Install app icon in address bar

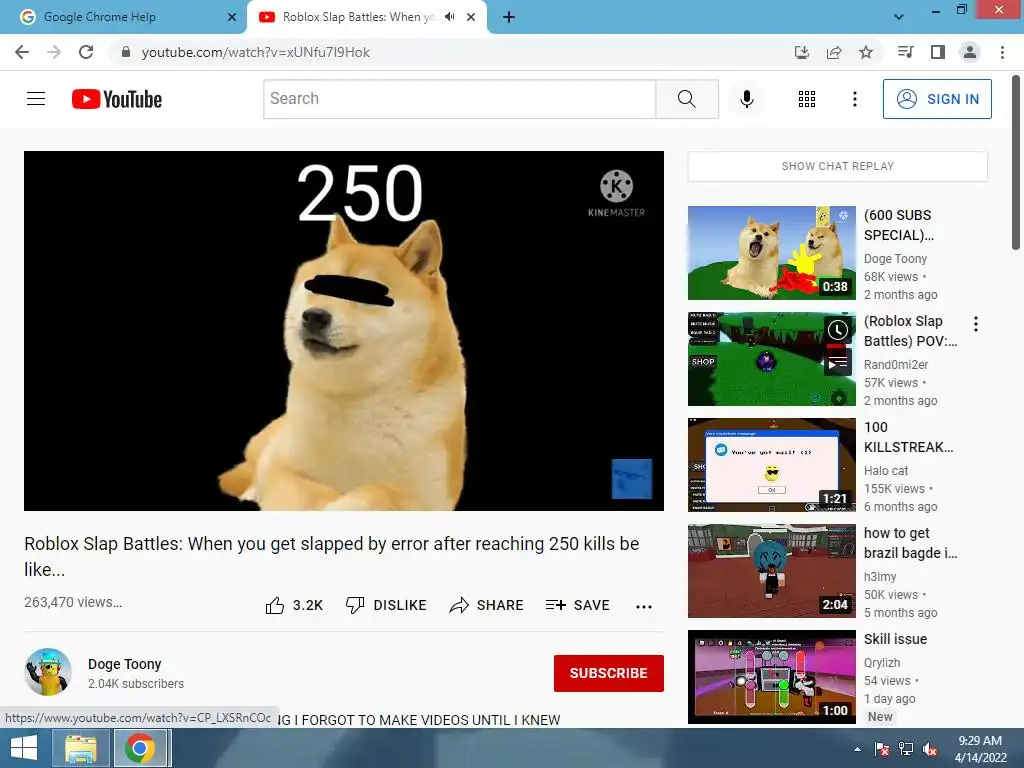(x=801, y=52)
